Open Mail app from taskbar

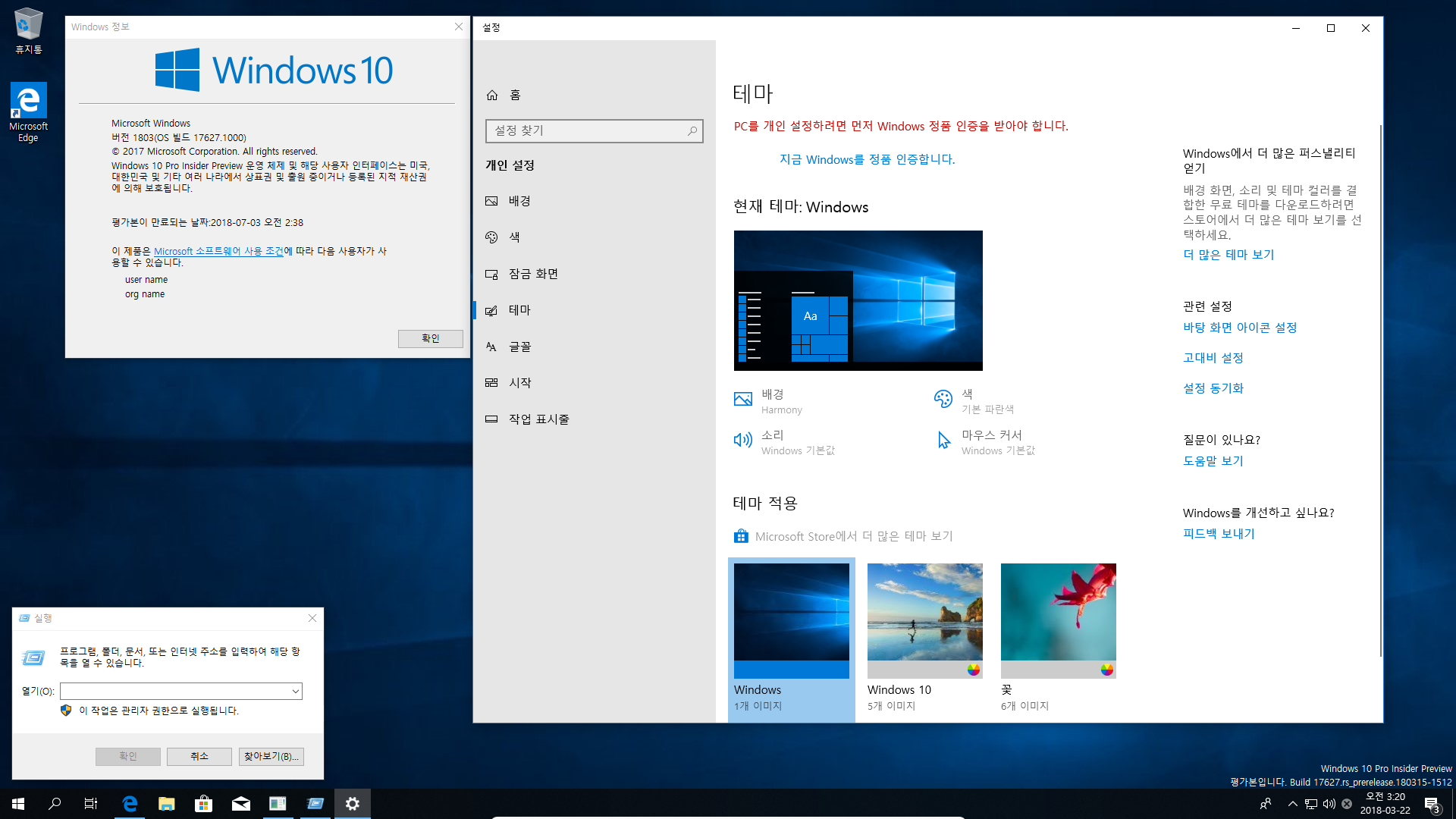(x=240, y=804)
